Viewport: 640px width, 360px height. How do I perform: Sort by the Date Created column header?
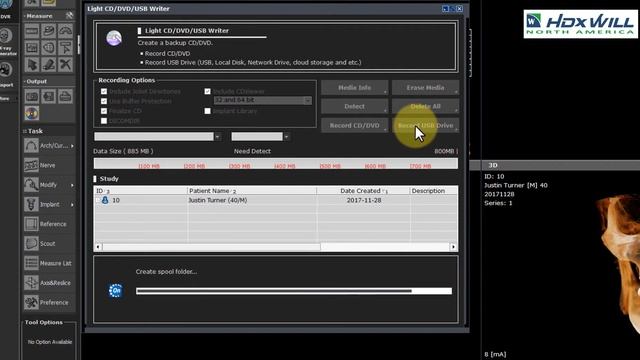click(363, 191)
